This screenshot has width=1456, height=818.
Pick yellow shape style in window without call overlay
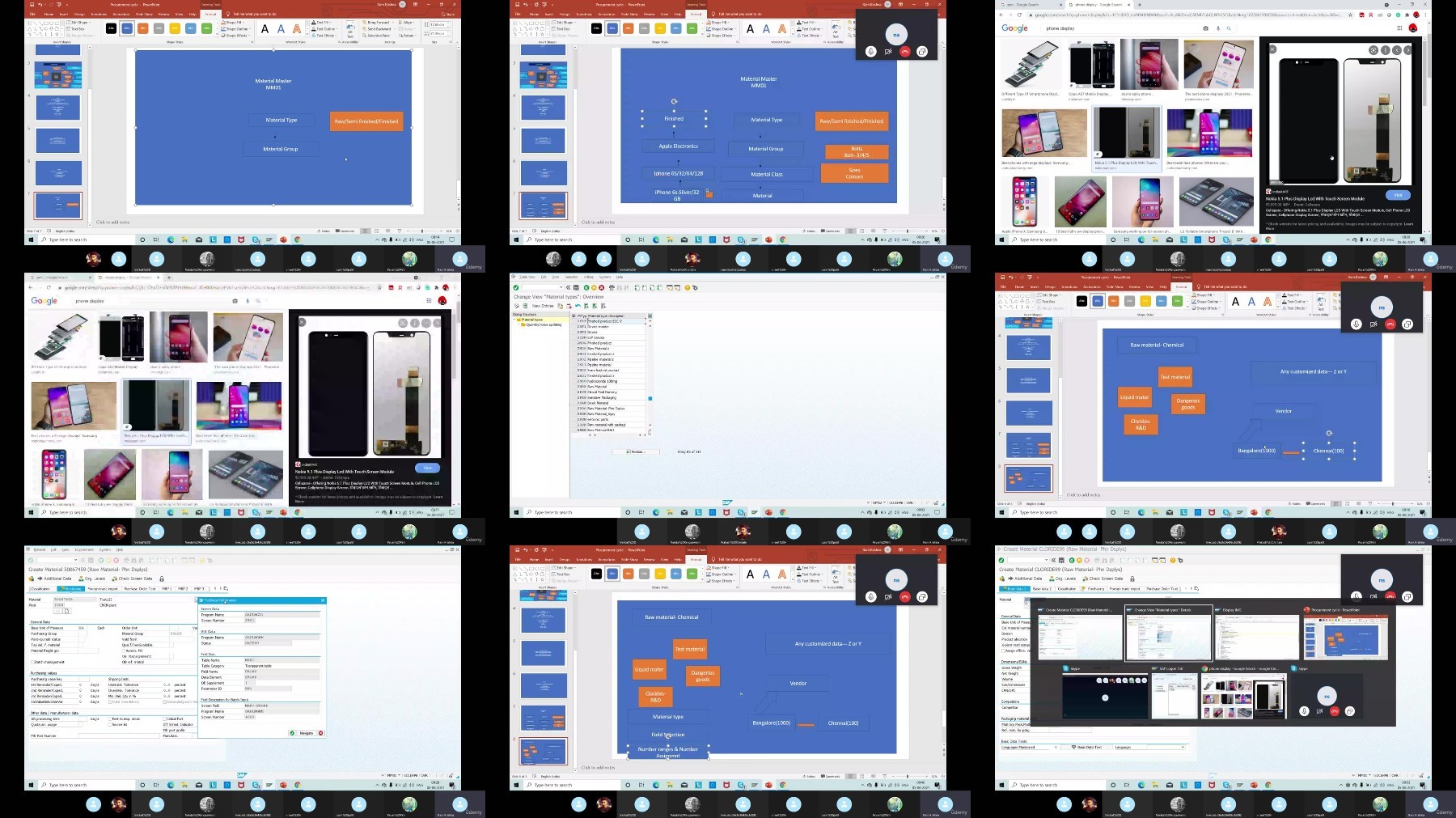(x=175, y=28)
